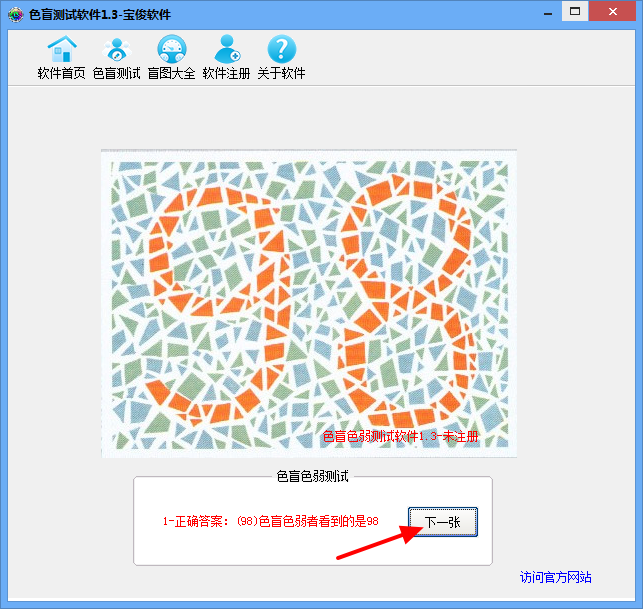
Task: Open the 关于软件 text label
Action: coord(281,73)
